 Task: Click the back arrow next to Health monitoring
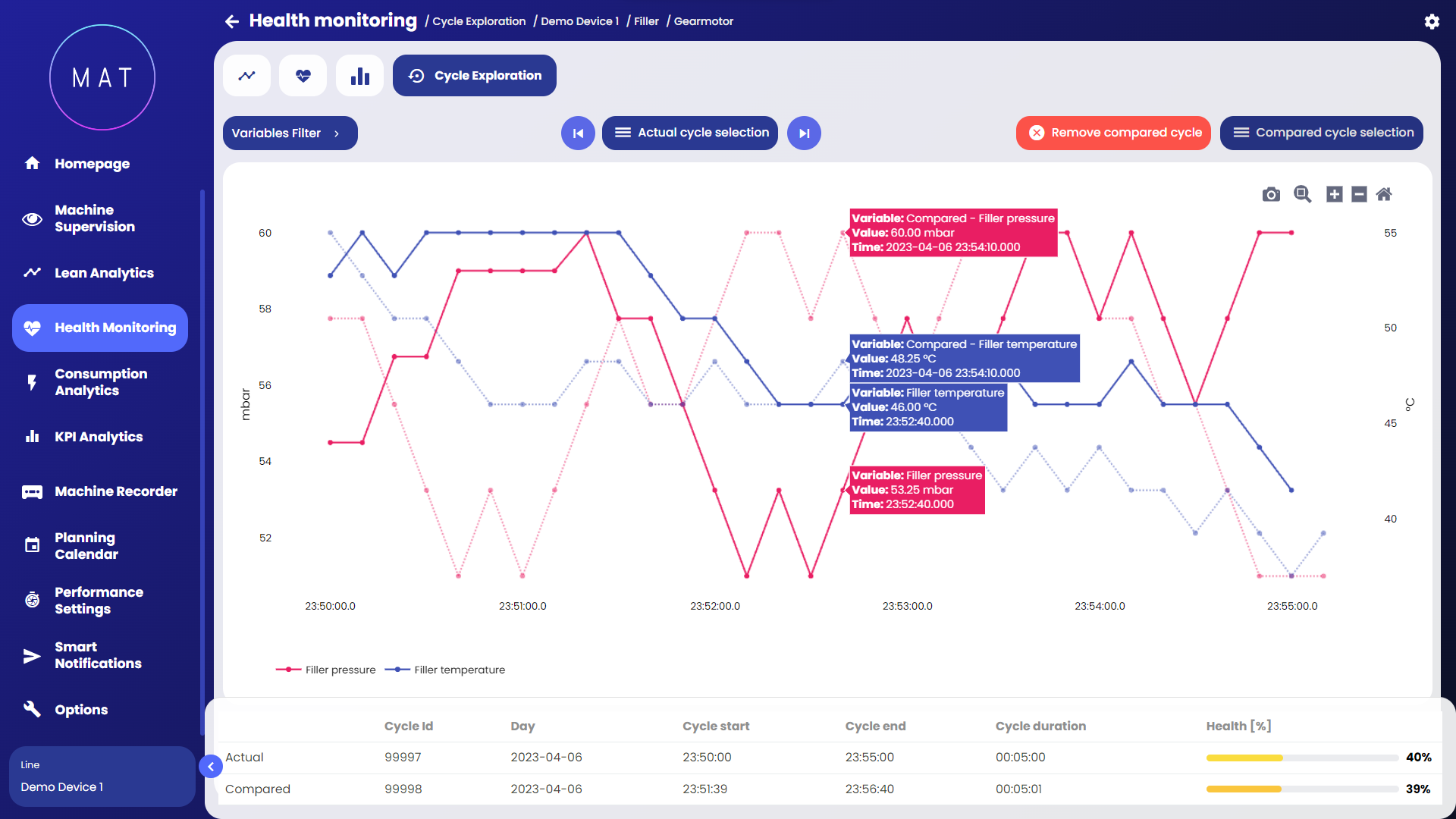tap(232, 21)
